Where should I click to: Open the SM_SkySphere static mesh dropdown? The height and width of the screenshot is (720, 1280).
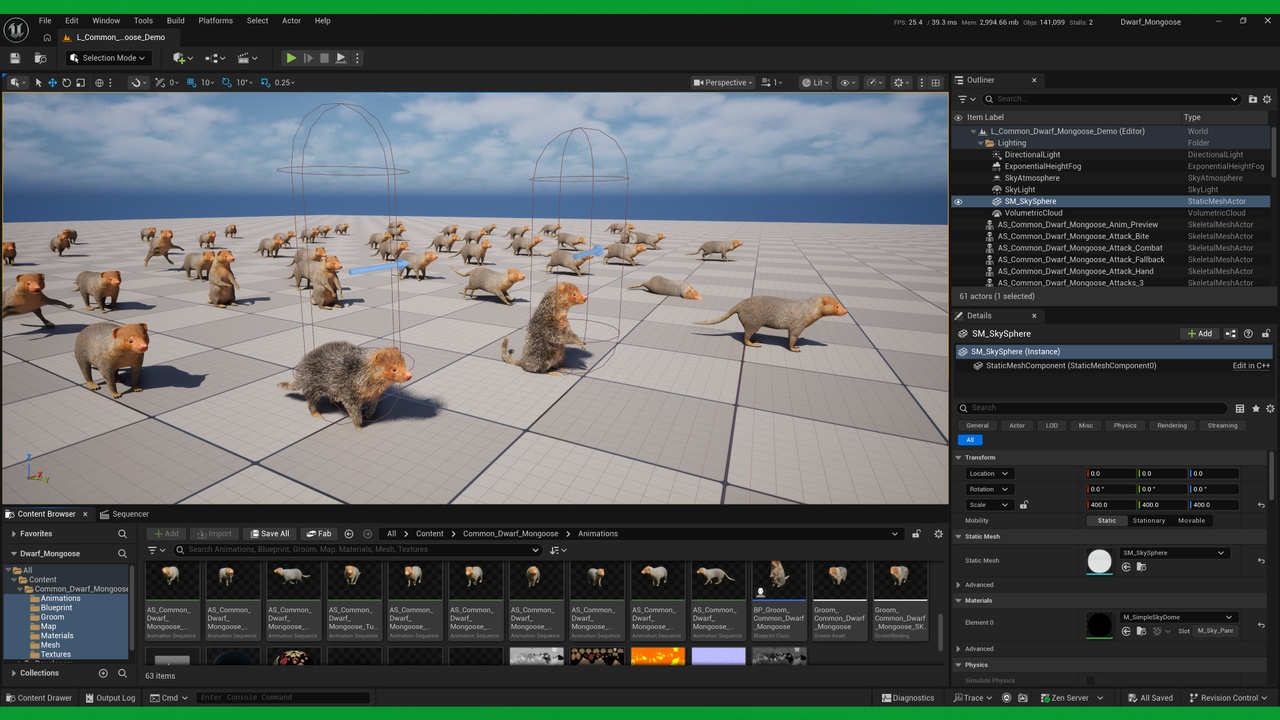(1172, 553)
